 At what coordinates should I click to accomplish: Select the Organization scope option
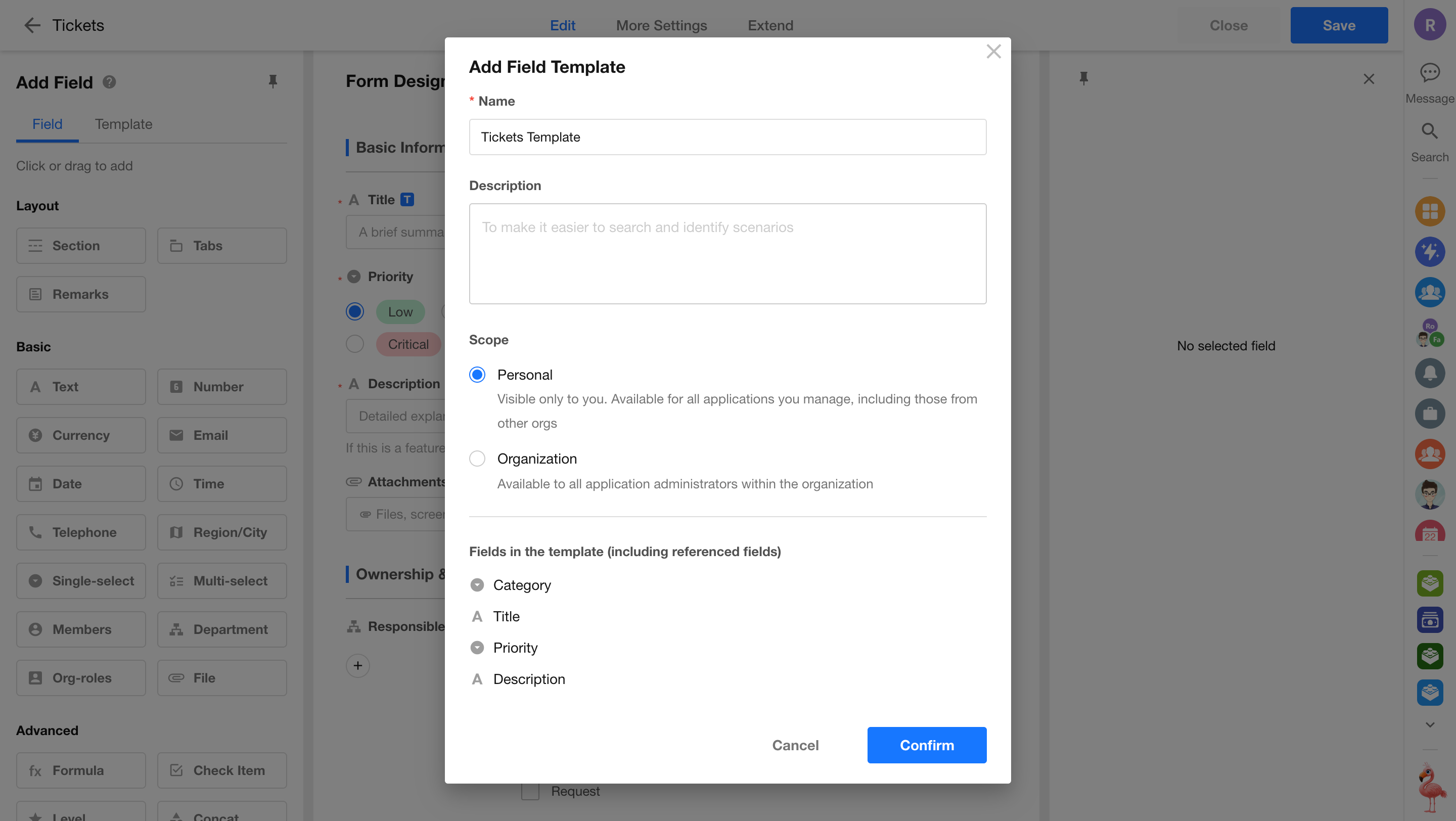pos(477,459)
